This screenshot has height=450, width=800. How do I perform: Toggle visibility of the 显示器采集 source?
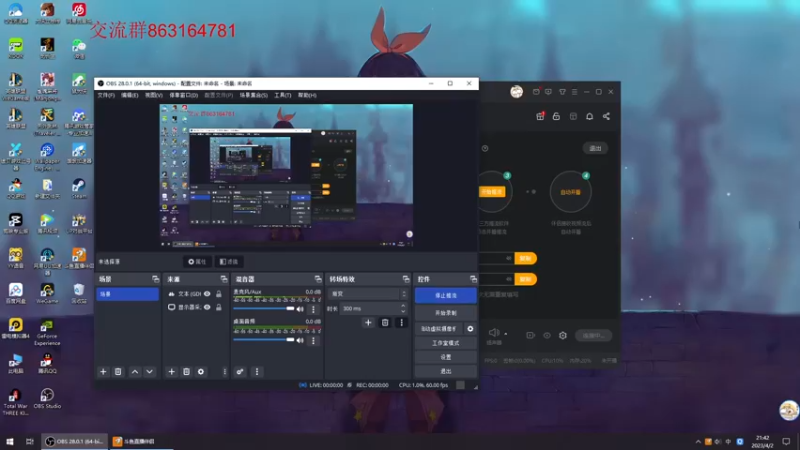[207, 307]
